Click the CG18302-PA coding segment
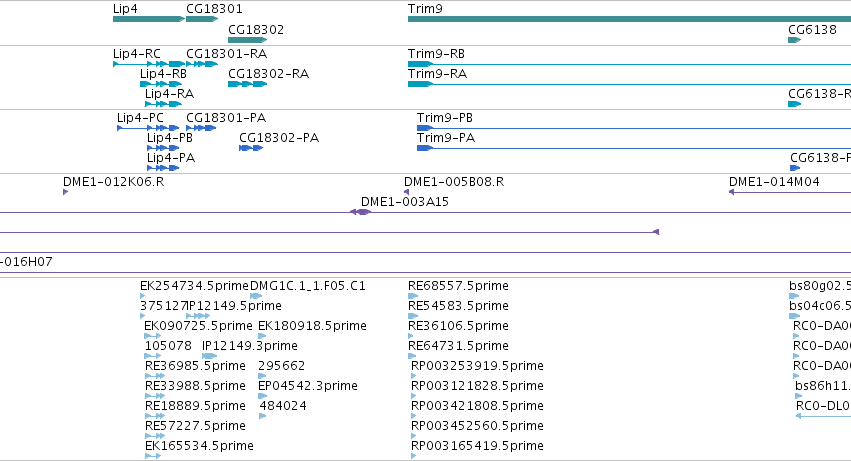The height and width of the screenshot is (461, 851). tap(251, 148)
